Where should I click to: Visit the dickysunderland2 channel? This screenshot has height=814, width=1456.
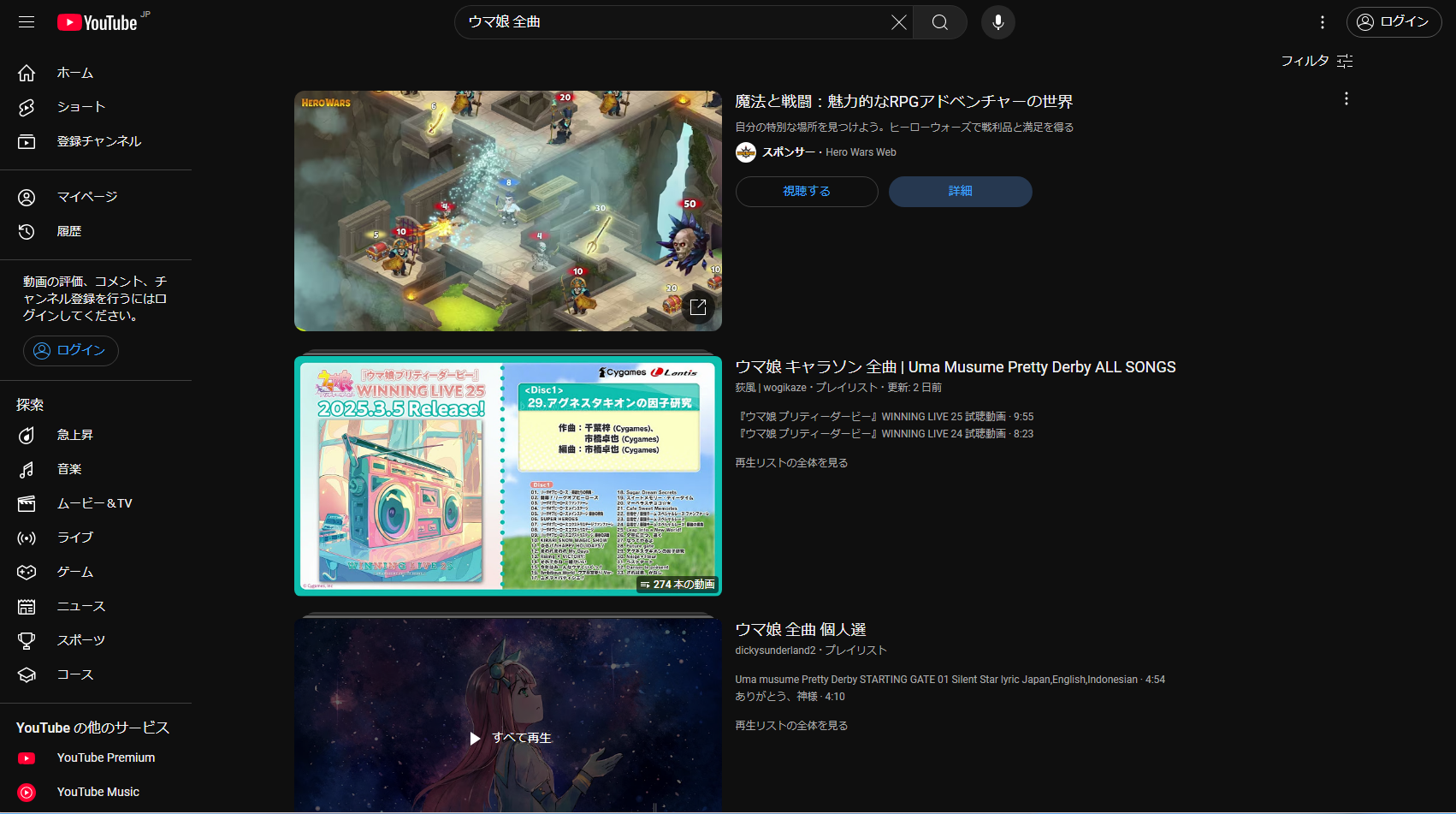point(776,651)
